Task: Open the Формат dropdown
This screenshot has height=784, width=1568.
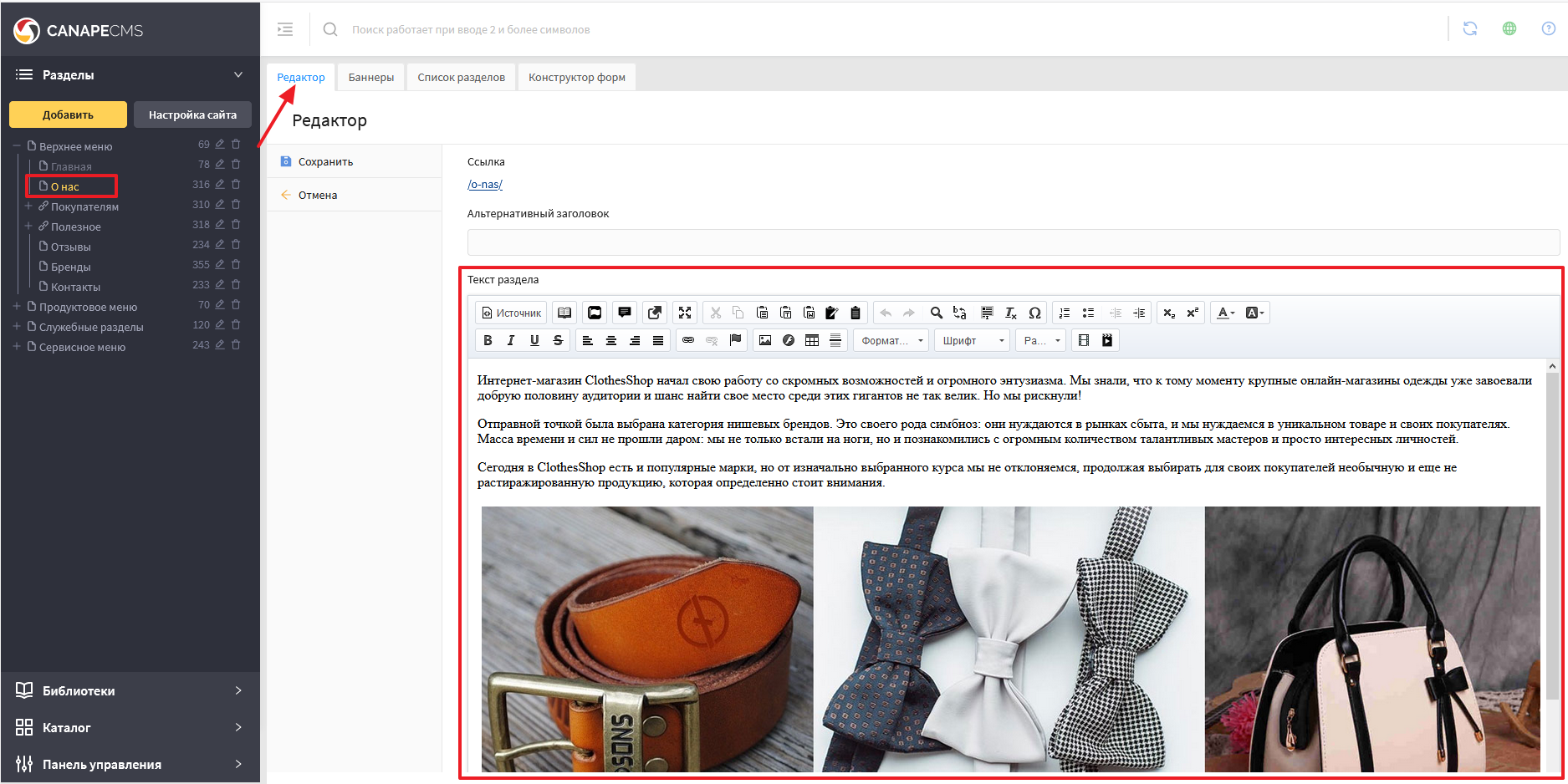Action: 892,340
